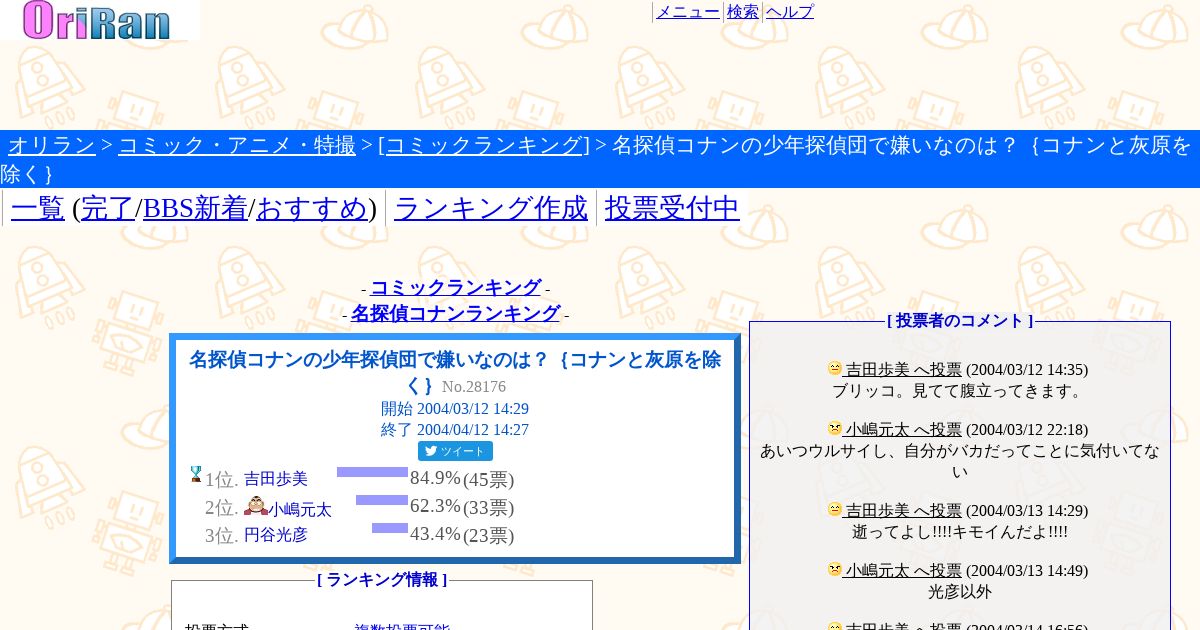
Task: Click the ランキング情報 section header
Action: point(382,580)
